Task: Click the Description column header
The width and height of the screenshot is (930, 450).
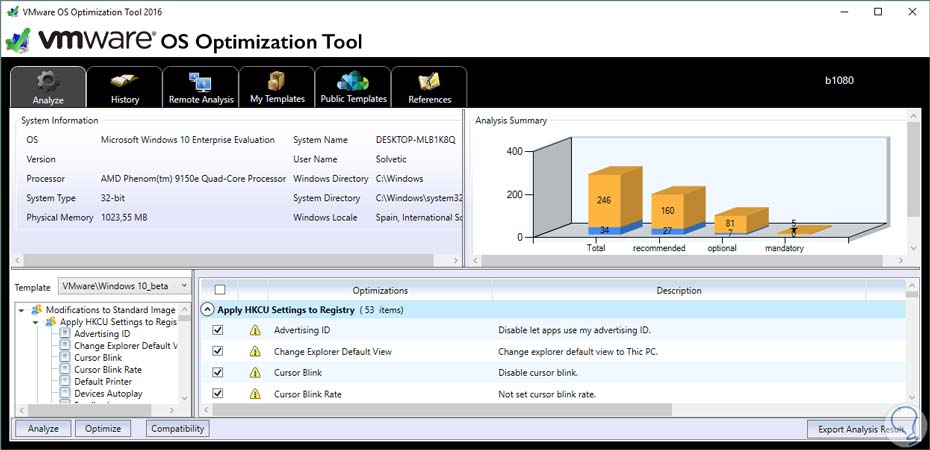Action: [x=679, y=291]
